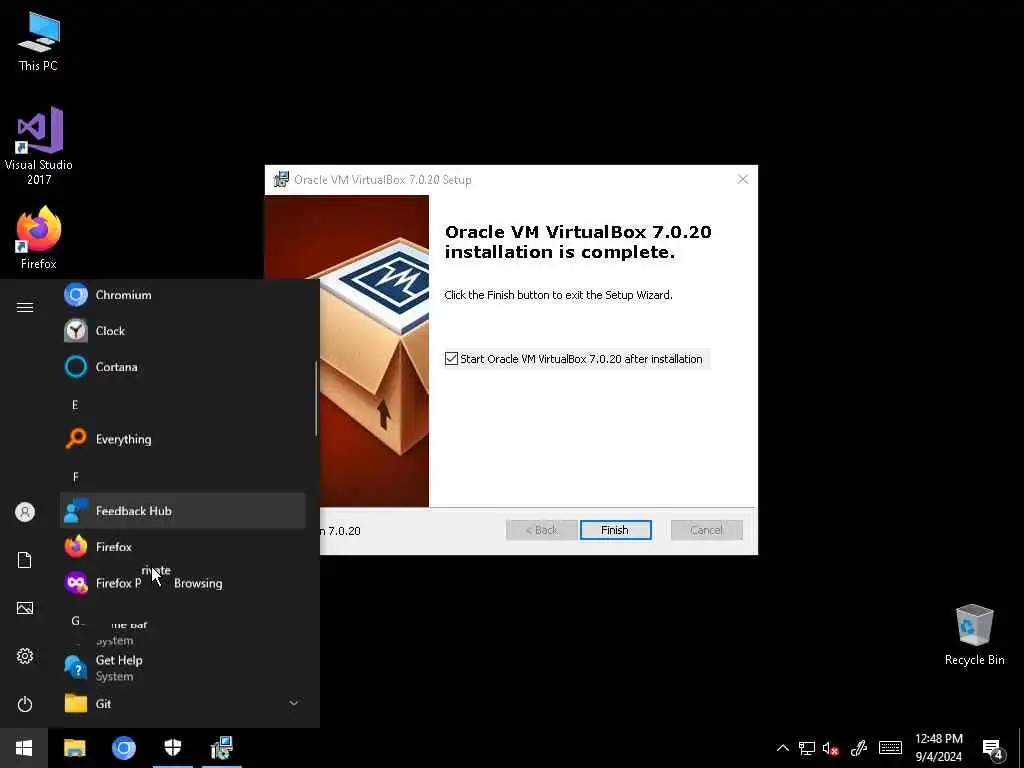The height and width of the screenshot is (768, 1024).
Task: Open Firefox Private Browsing entry
Action: click(183, 583)
